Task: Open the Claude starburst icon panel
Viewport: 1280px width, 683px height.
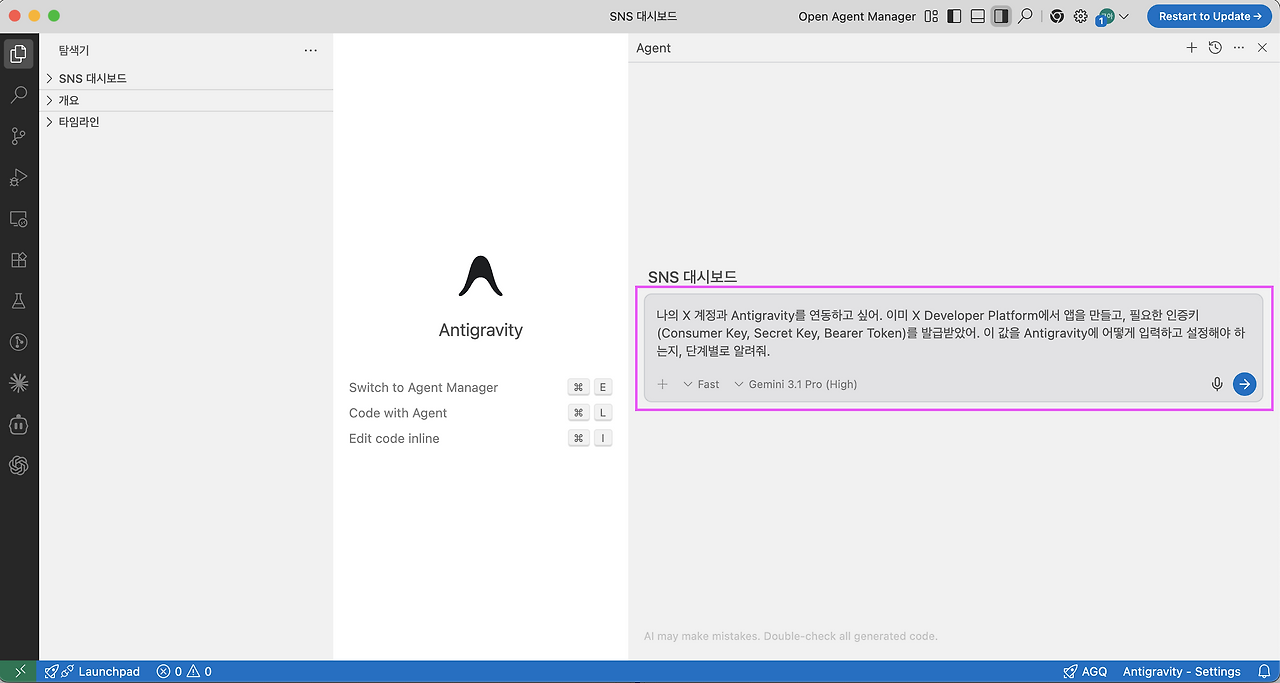Action: tap(18, 382)
